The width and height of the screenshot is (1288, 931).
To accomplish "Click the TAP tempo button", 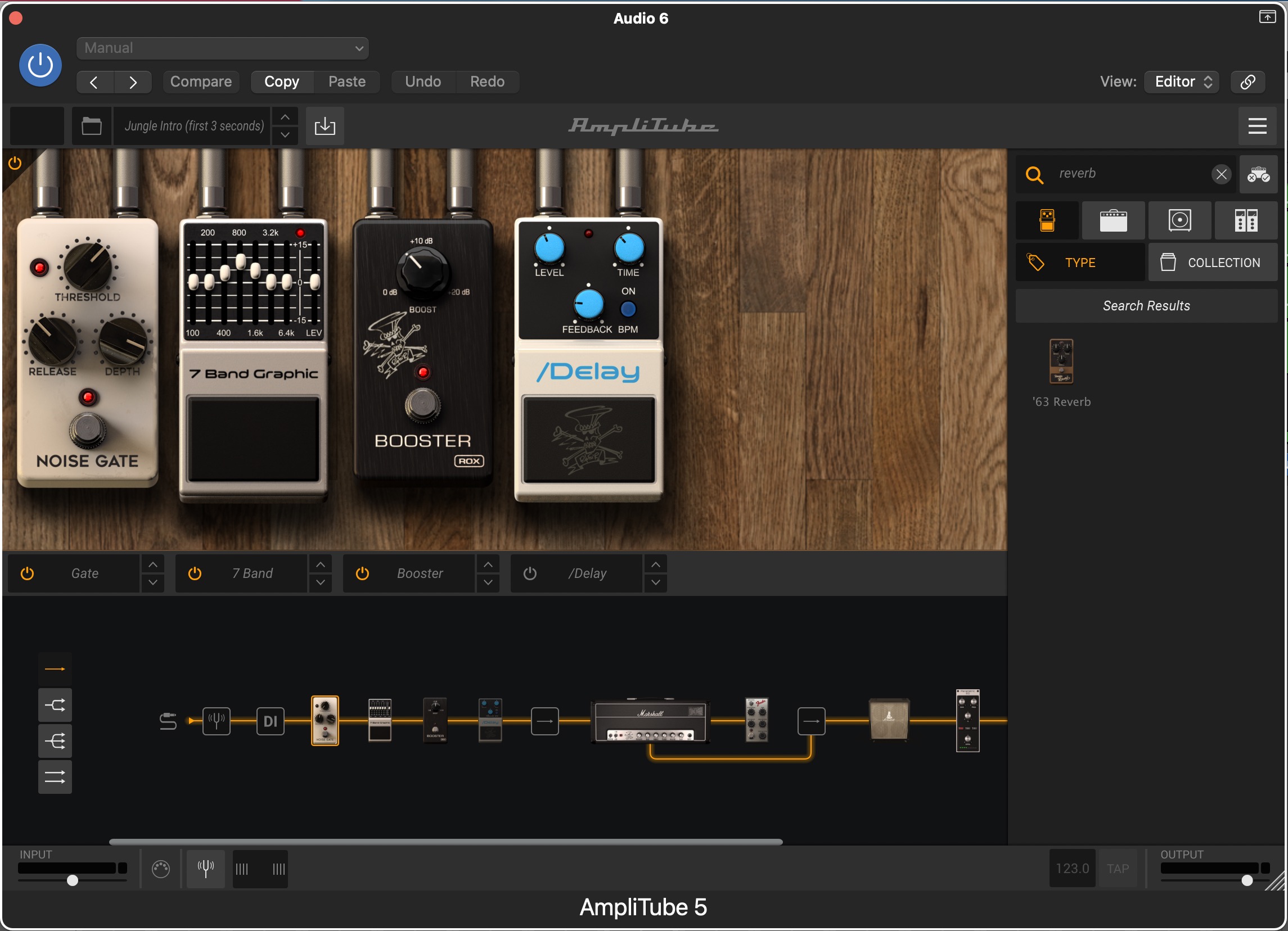I will (x=1118, y=869).
